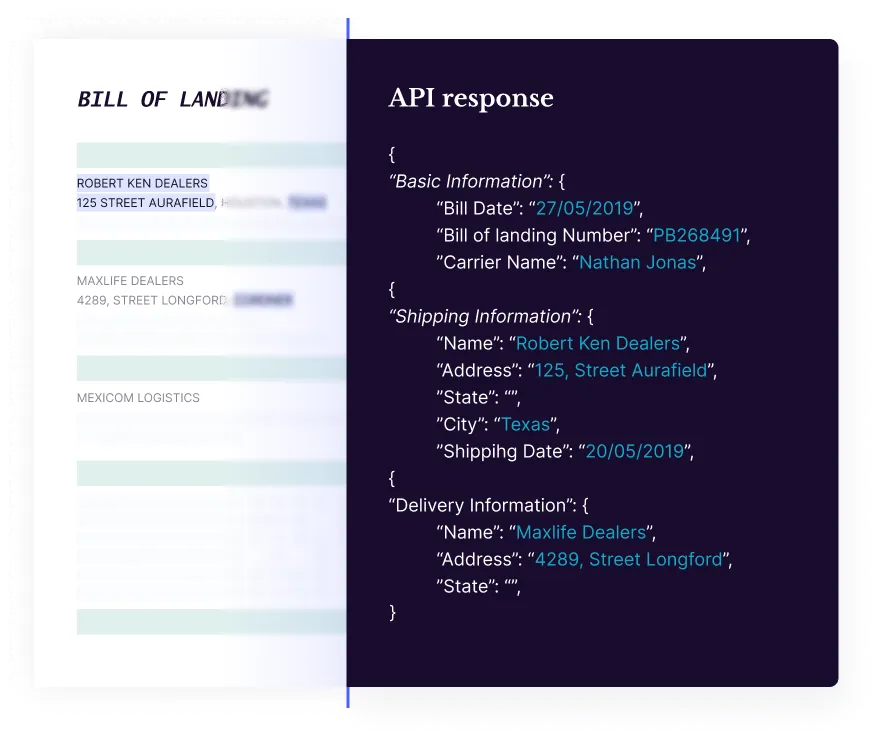
Task: Select the Name value Robert Ken Dealers
Action: coord(595,343)
